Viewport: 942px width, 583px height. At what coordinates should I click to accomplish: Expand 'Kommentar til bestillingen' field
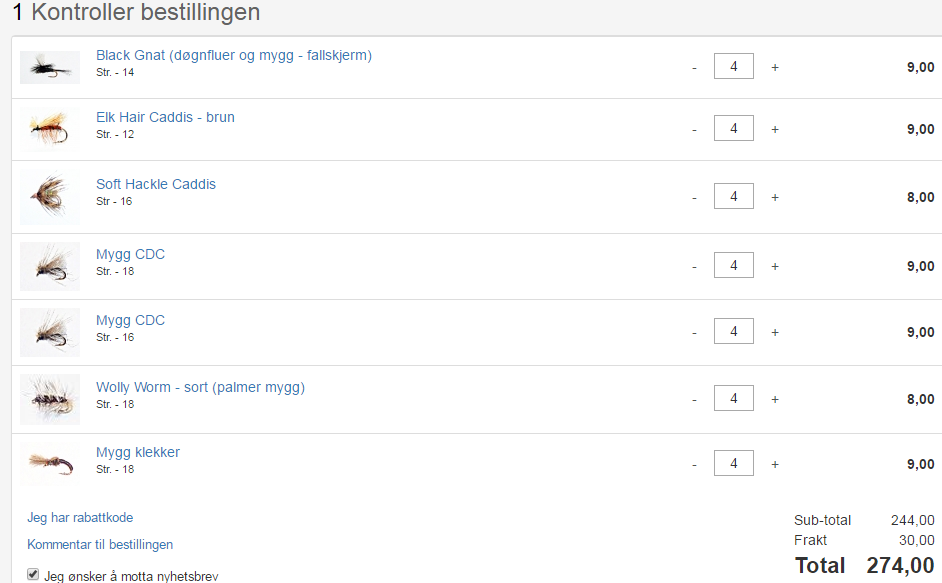click(x=100, y=544)
